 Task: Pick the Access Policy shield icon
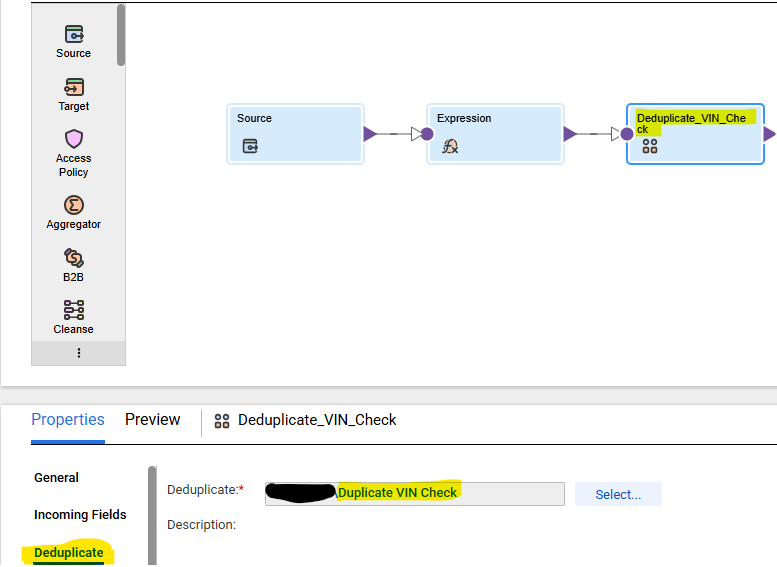74,139
